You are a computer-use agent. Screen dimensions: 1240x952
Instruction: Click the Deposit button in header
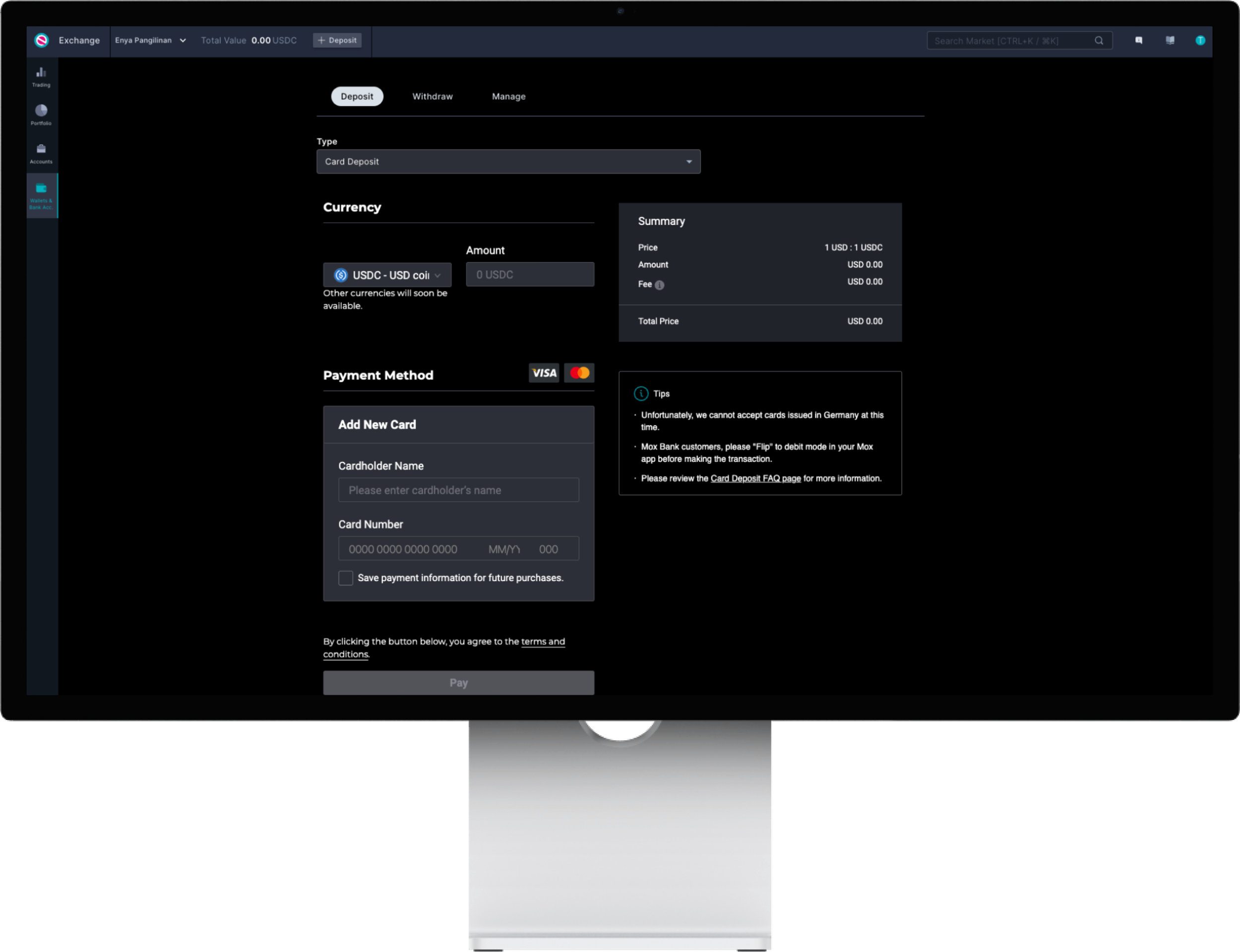tap(337, 40)
